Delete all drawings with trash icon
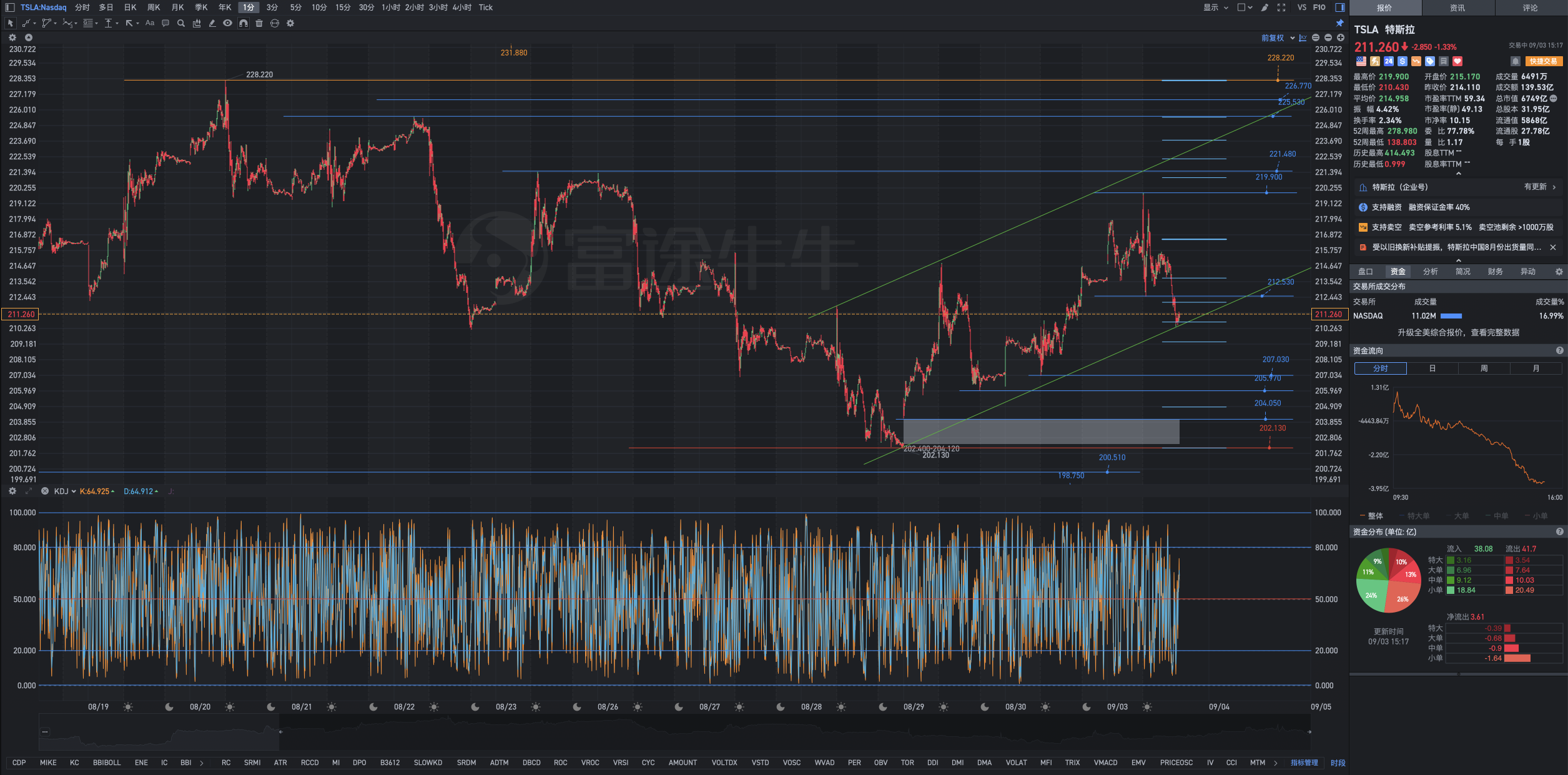This screenshot has width=1568, height=775. point(259,23)
